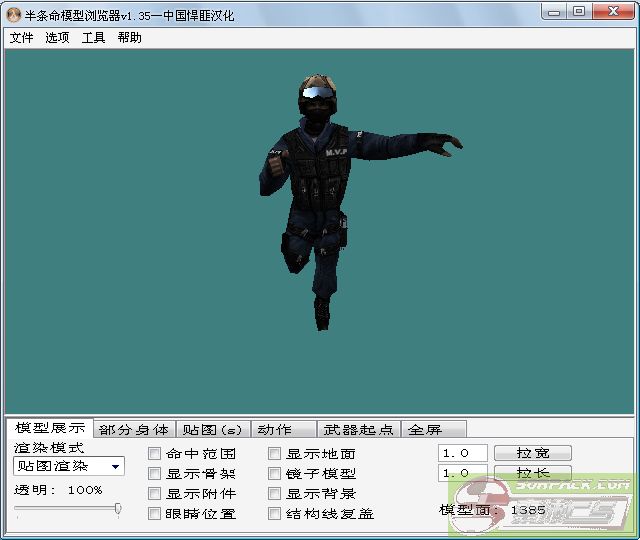Switch to the 部分身体 tab

pyautogui.click(x=134, y=430)
